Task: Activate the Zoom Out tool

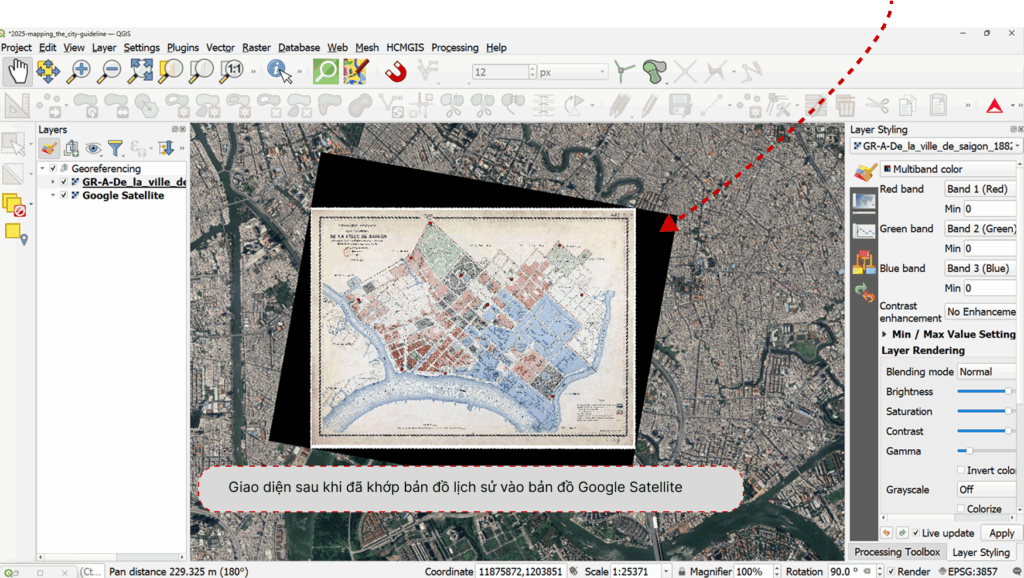Action: pyautogui.click(x=109, y=71)
